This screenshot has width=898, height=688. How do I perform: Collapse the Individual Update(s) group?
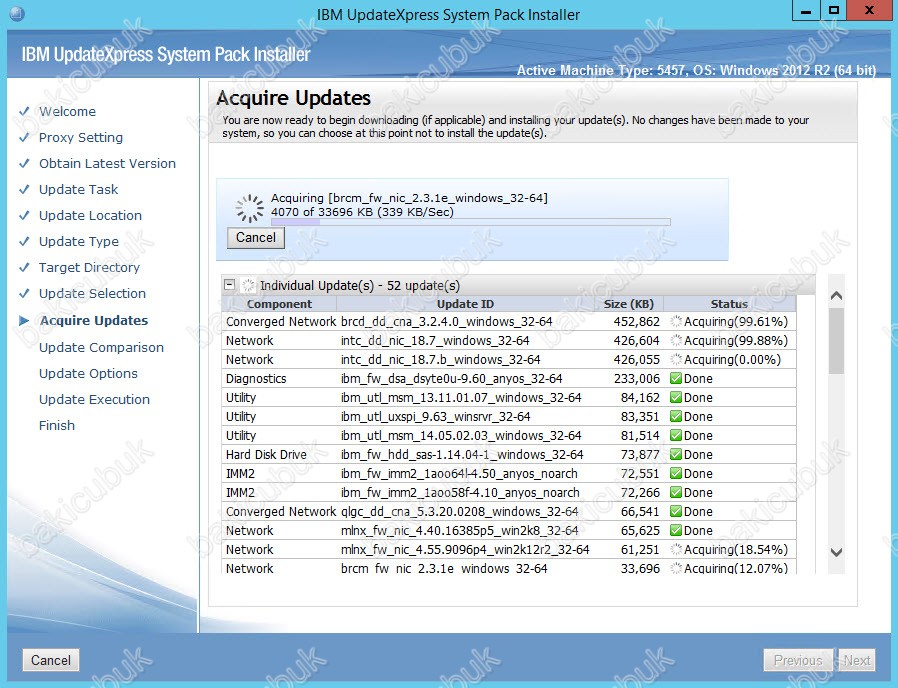pos(230,285)
